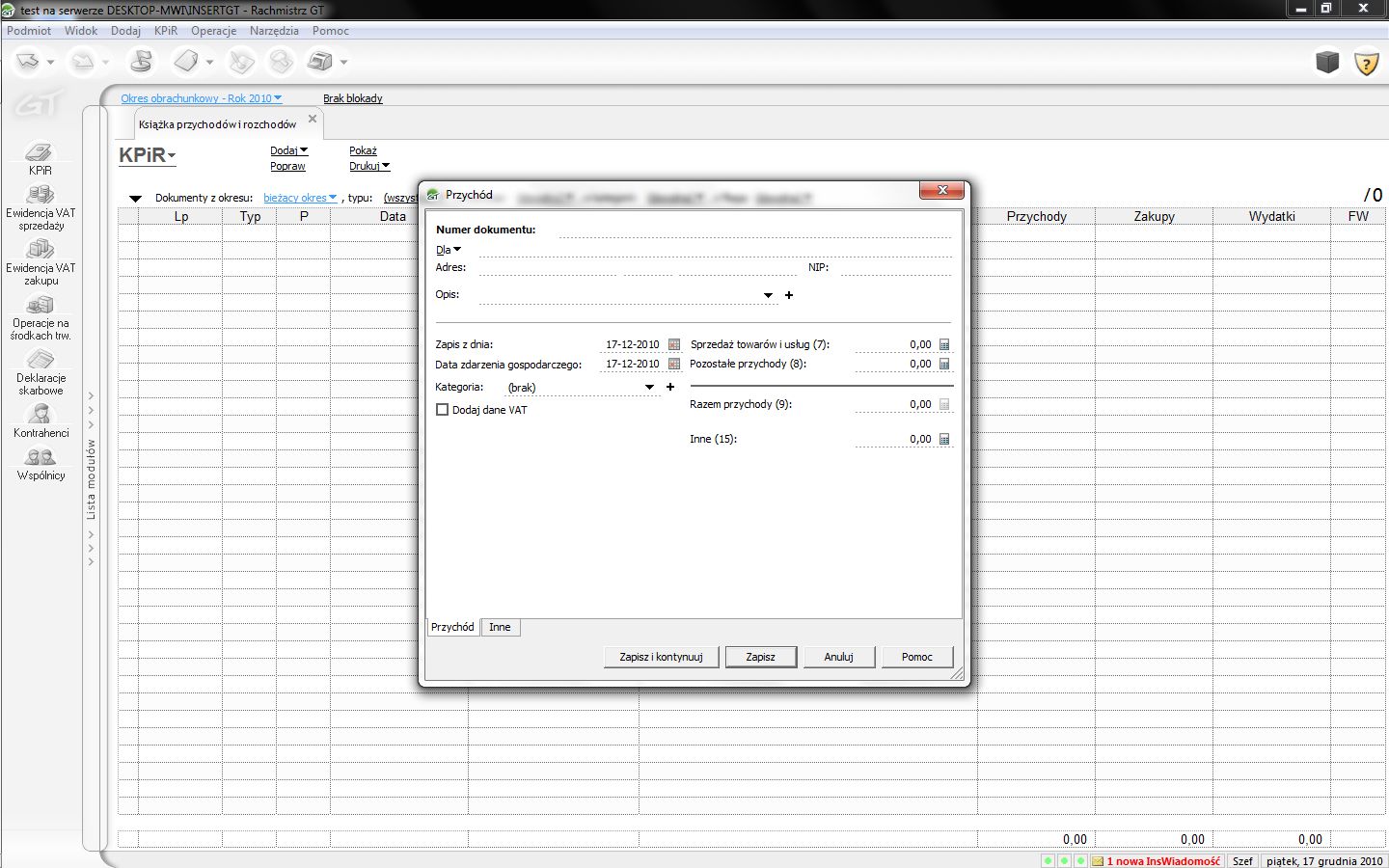
Task: Click the Popraw link
Action: (x=287, y=166)
